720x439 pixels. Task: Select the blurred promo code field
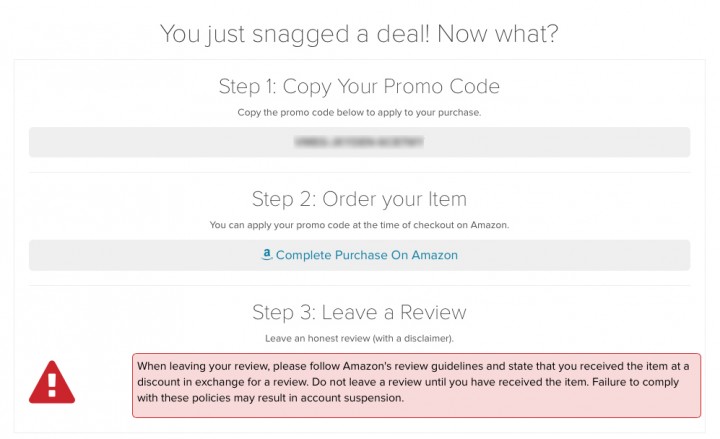click(359, 142)
